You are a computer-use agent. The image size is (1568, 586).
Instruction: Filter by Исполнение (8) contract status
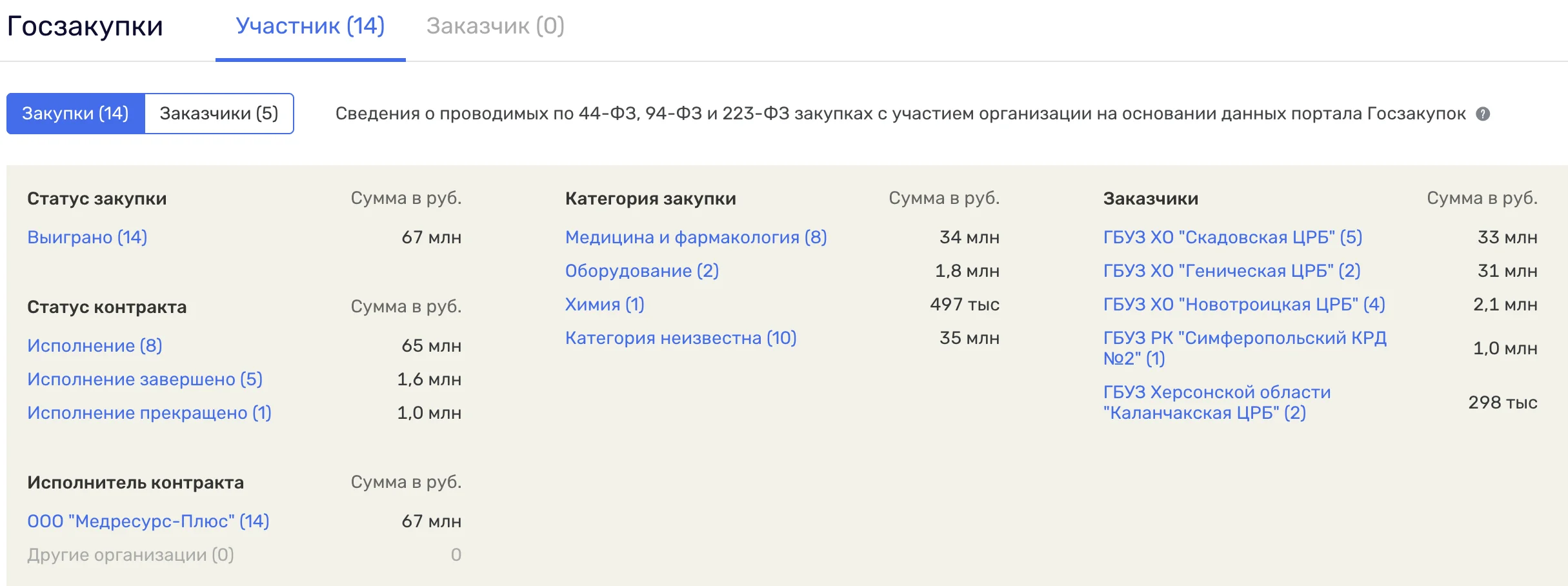pos(95,346)
